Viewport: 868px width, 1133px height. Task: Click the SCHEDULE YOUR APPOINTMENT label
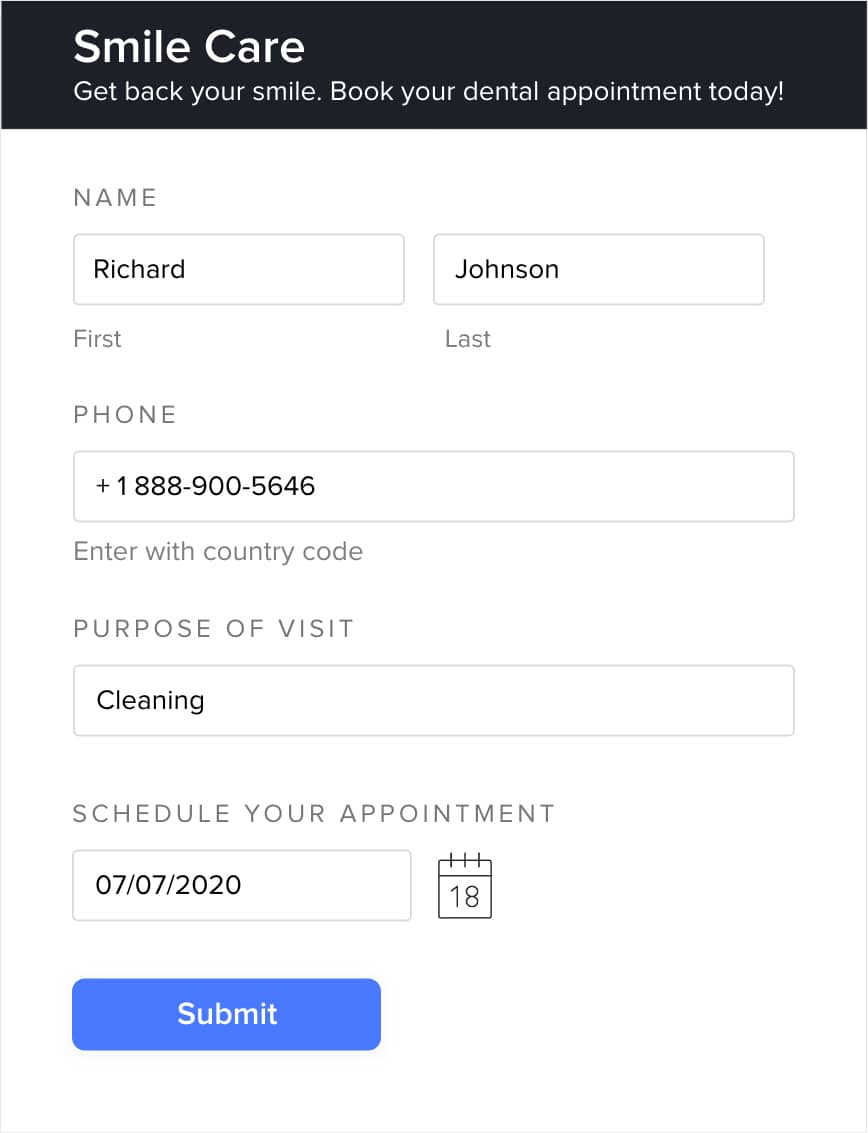click(314, 813)
